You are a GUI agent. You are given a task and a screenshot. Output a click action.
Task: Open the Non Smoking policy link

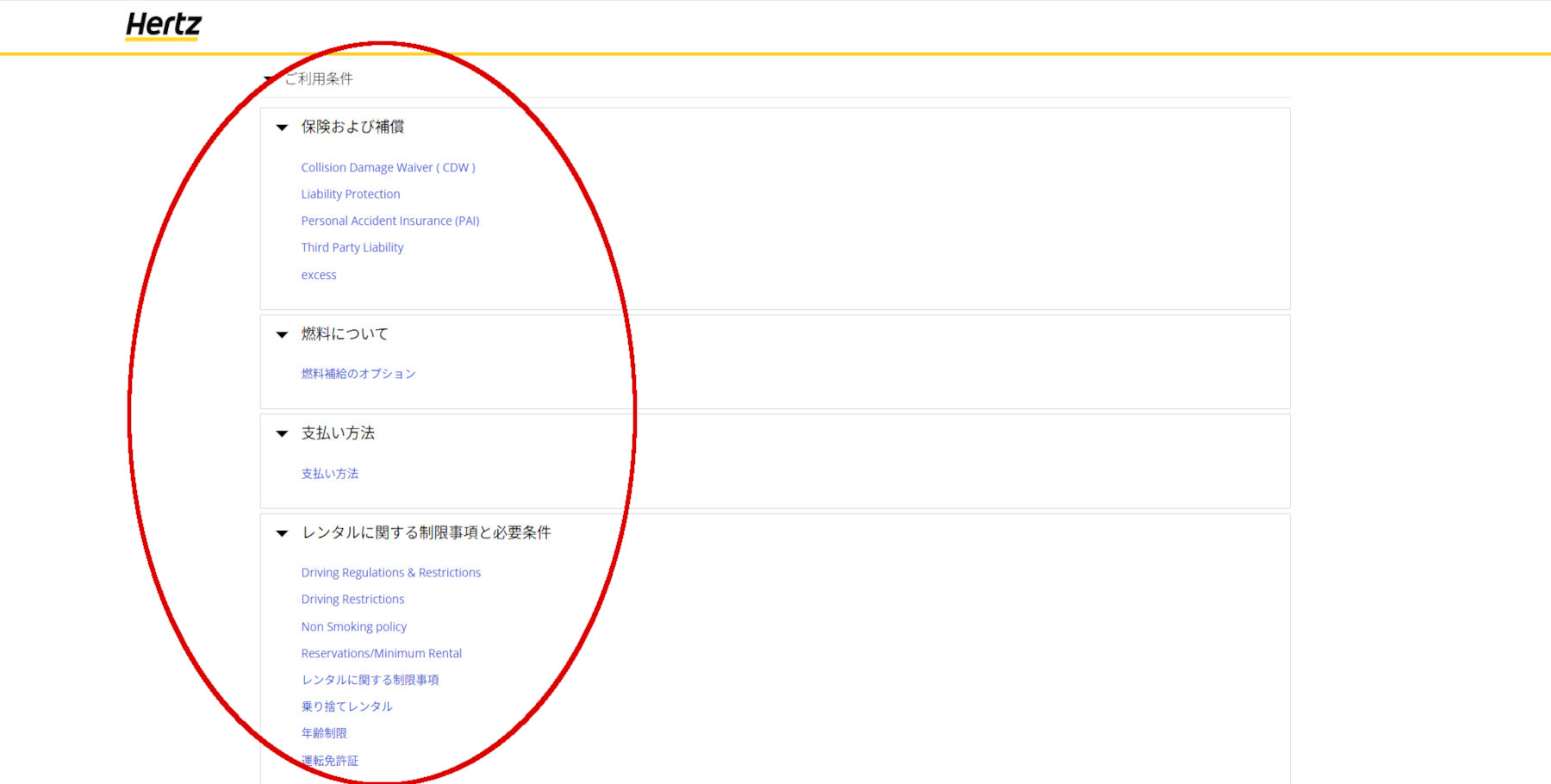tap(353, 627)
